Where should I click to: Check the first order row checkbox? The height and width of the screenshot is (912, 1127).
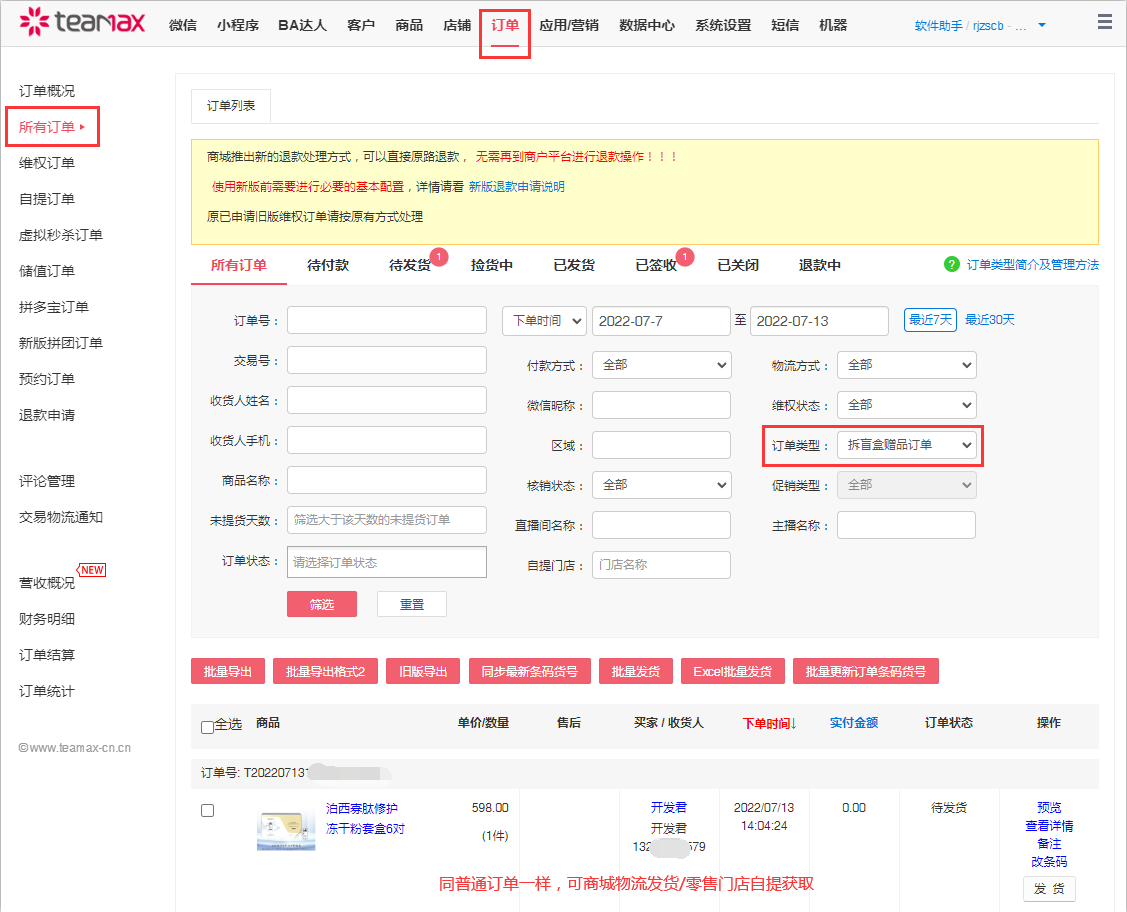click(208, 810)
